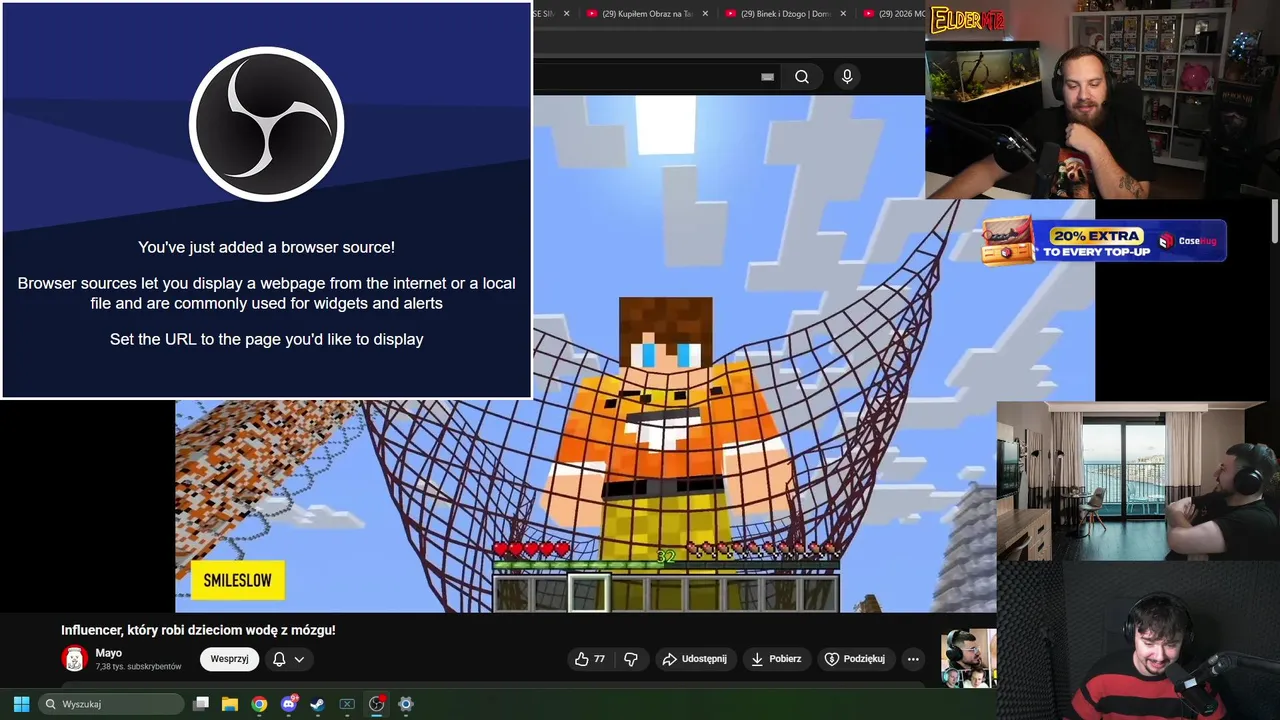
Task: Click the YouTube search magnifier button
Action: tap(802, 77)
